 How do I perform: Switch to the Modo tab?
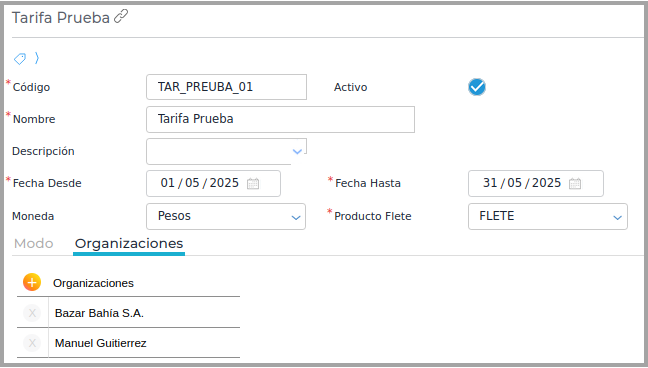[33, 244]
